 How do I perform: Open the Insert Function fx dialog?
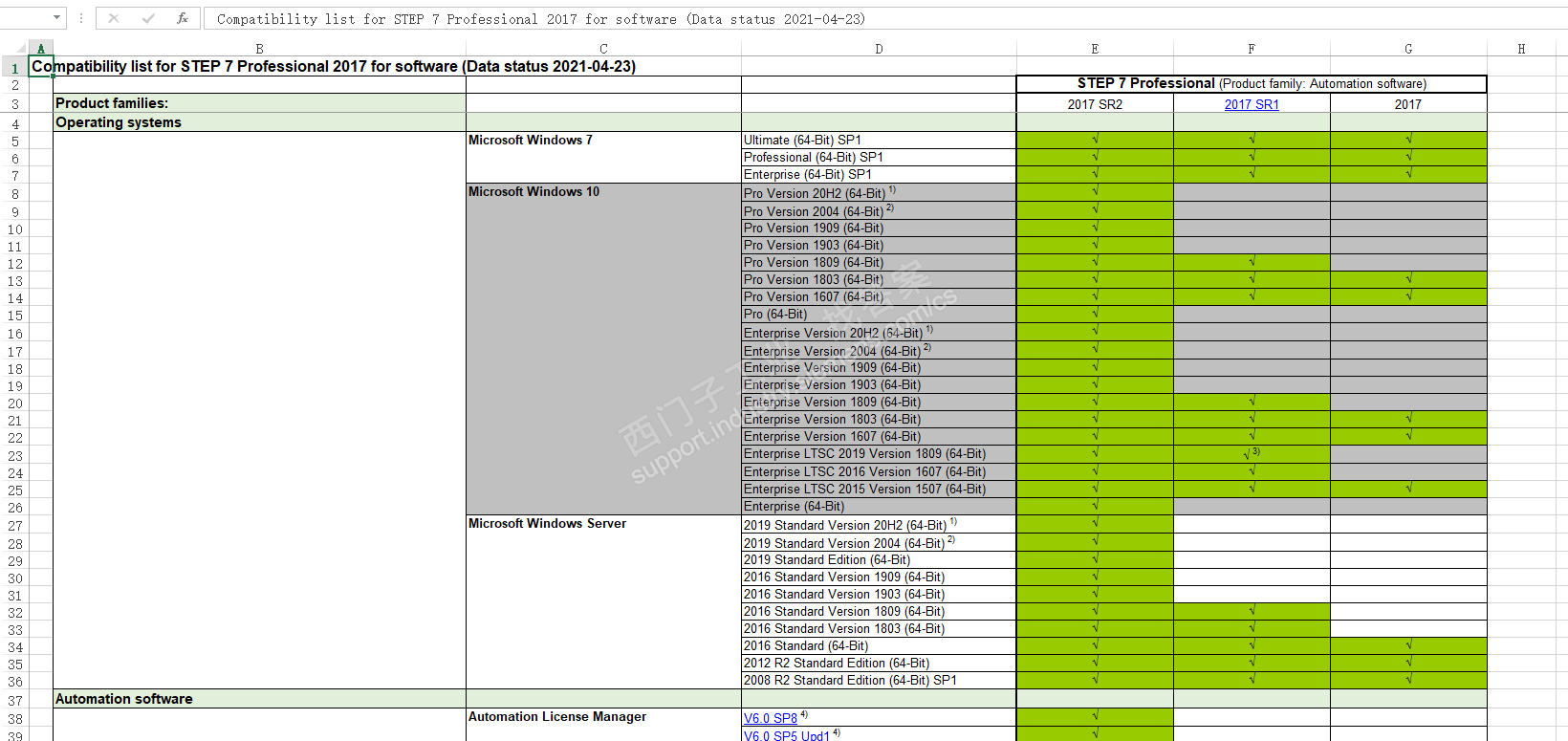[183, 18]
